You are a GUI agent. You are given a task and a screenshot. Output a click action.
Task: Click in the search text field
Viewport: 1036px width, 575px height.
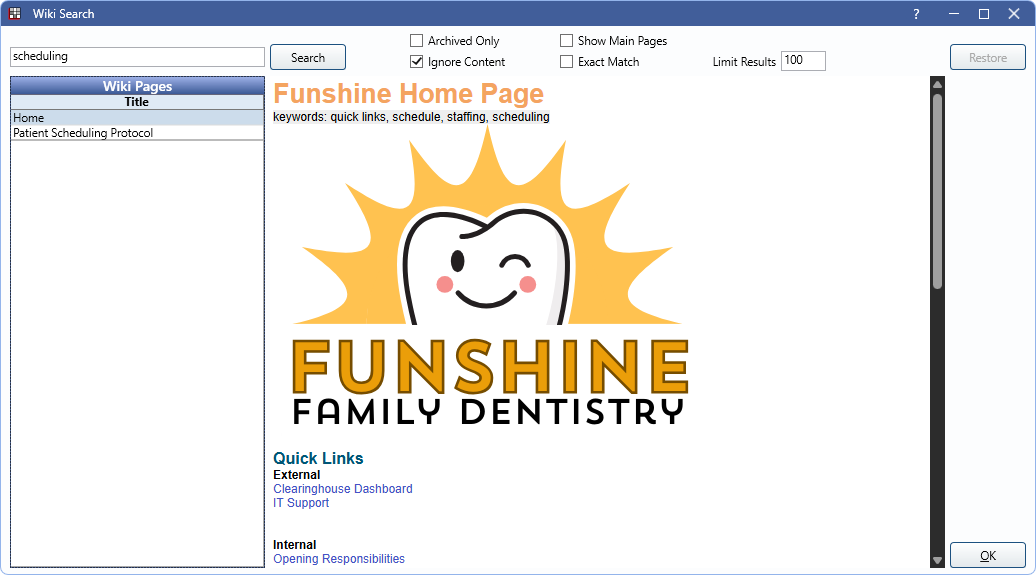[137, 57]
